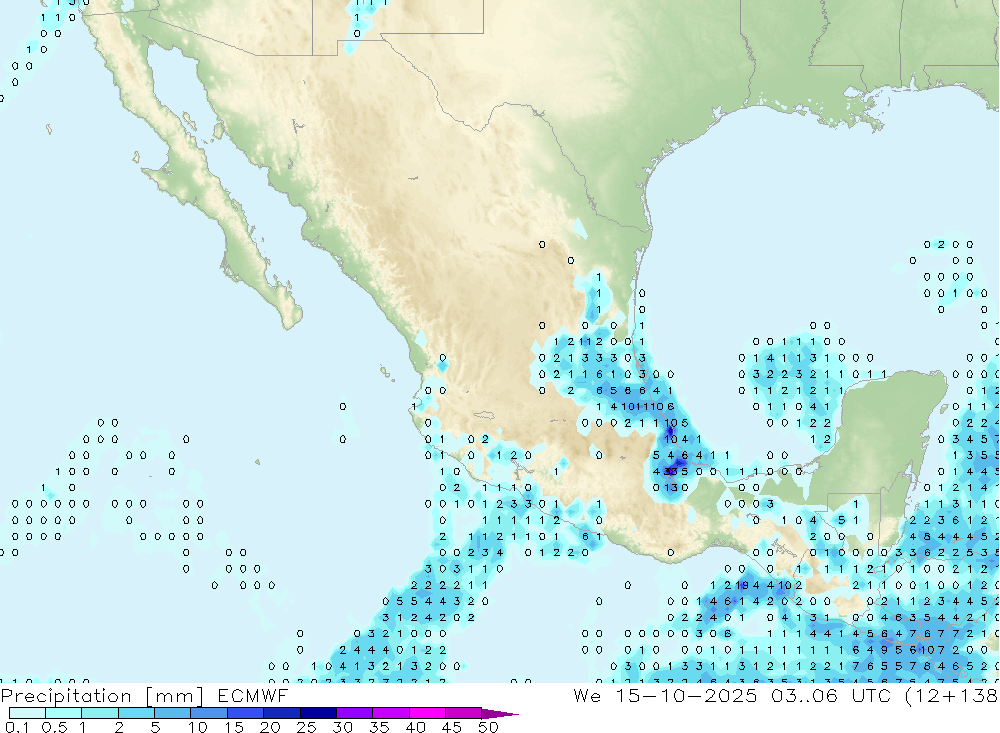Click the '10' legend value

coord(197,727)
